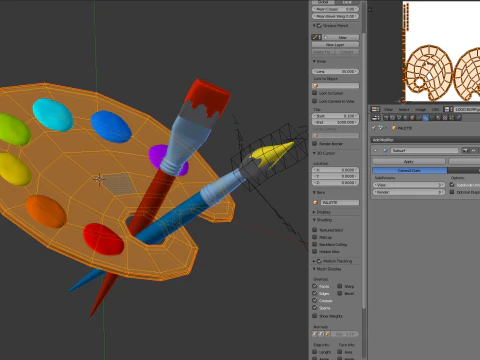The height and width of the screenshot is (360, 480).
Task: Click the New Layer button
Action: pos(335,45)
